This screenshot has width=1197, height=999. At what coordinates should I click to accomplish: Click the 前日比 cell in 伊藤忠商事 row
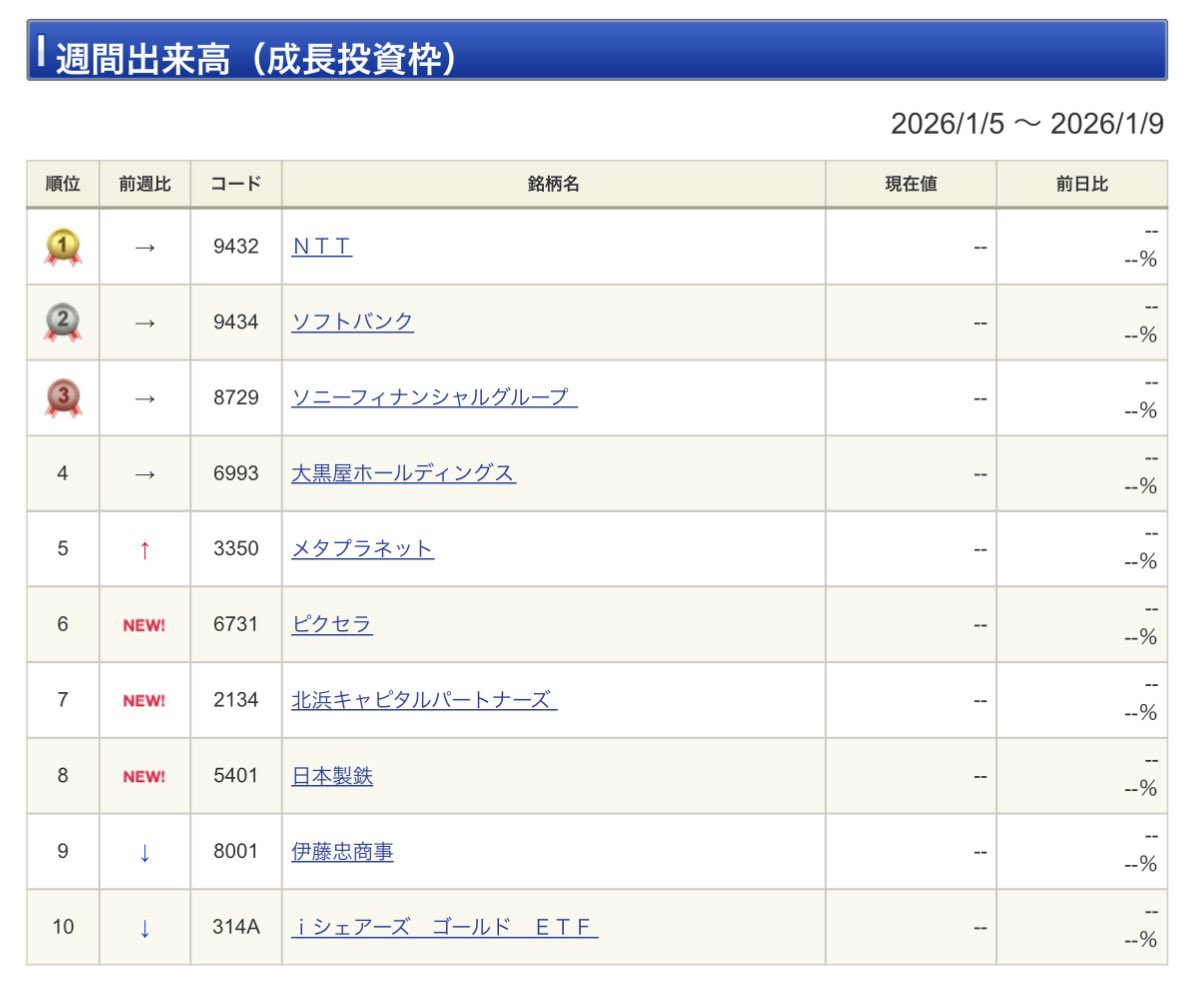tap(1082, 852)
